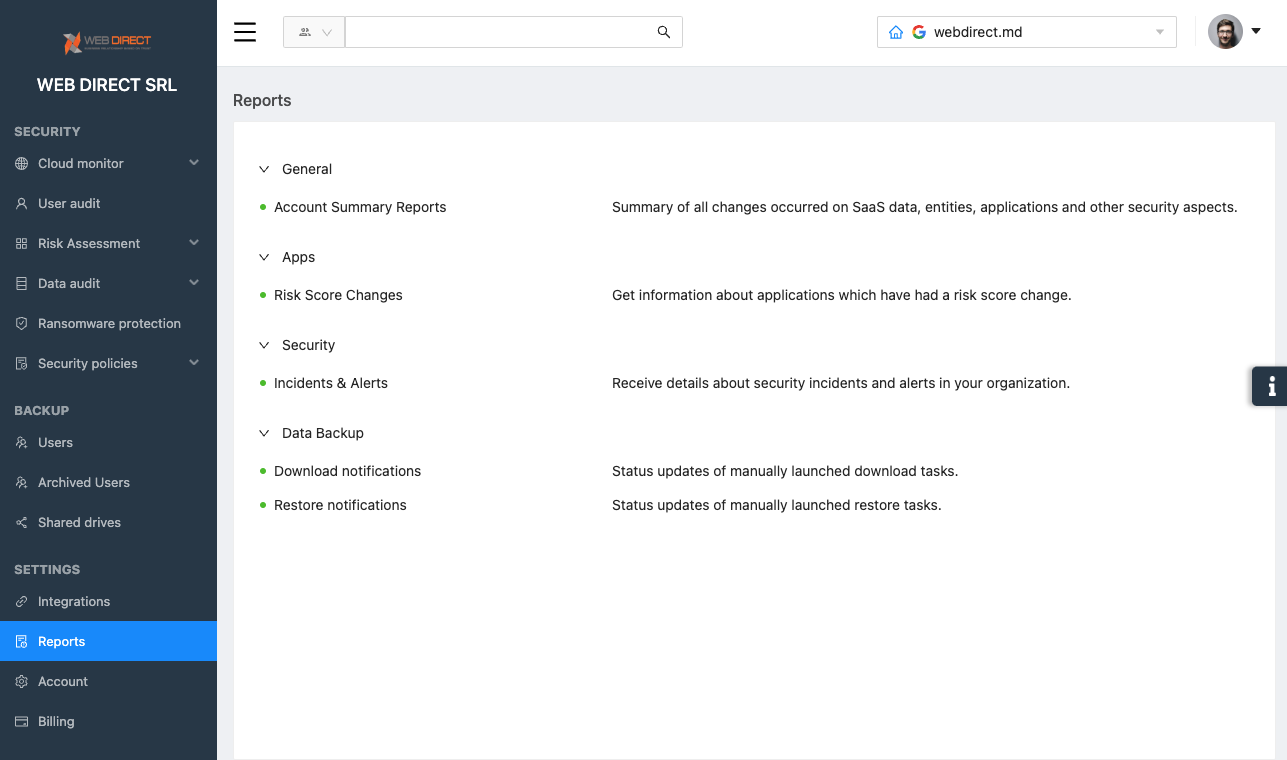The image size is (1287, 760).
Task: Open Cloud monitor menu item
Action: click(x=108, y=163)
